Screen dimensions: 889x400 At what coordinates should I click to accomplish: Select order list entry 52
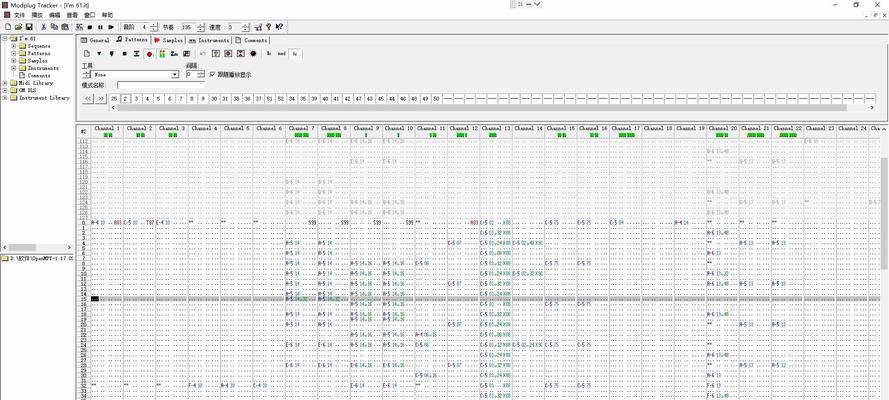[281, 99]
